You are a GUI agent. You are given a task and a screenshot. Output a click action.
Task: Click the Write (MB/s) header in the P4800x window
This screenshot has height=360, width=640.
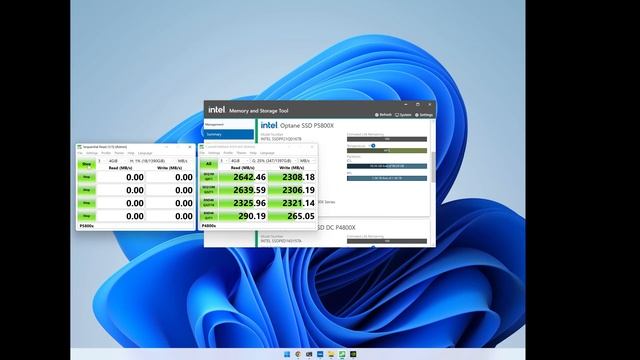[292, 168]
